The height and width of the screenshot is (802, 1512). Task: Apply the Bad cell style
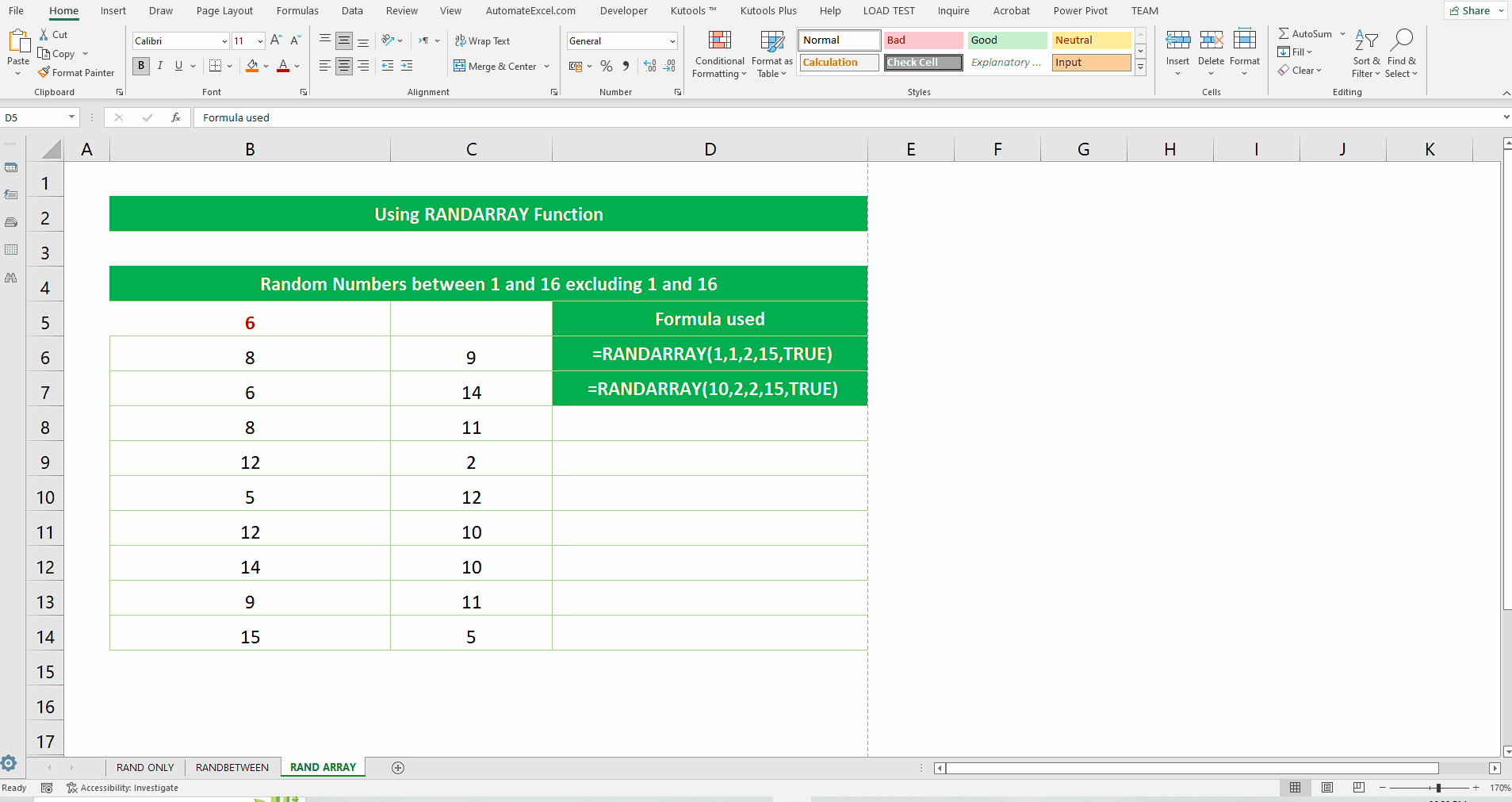click(923, 40)
